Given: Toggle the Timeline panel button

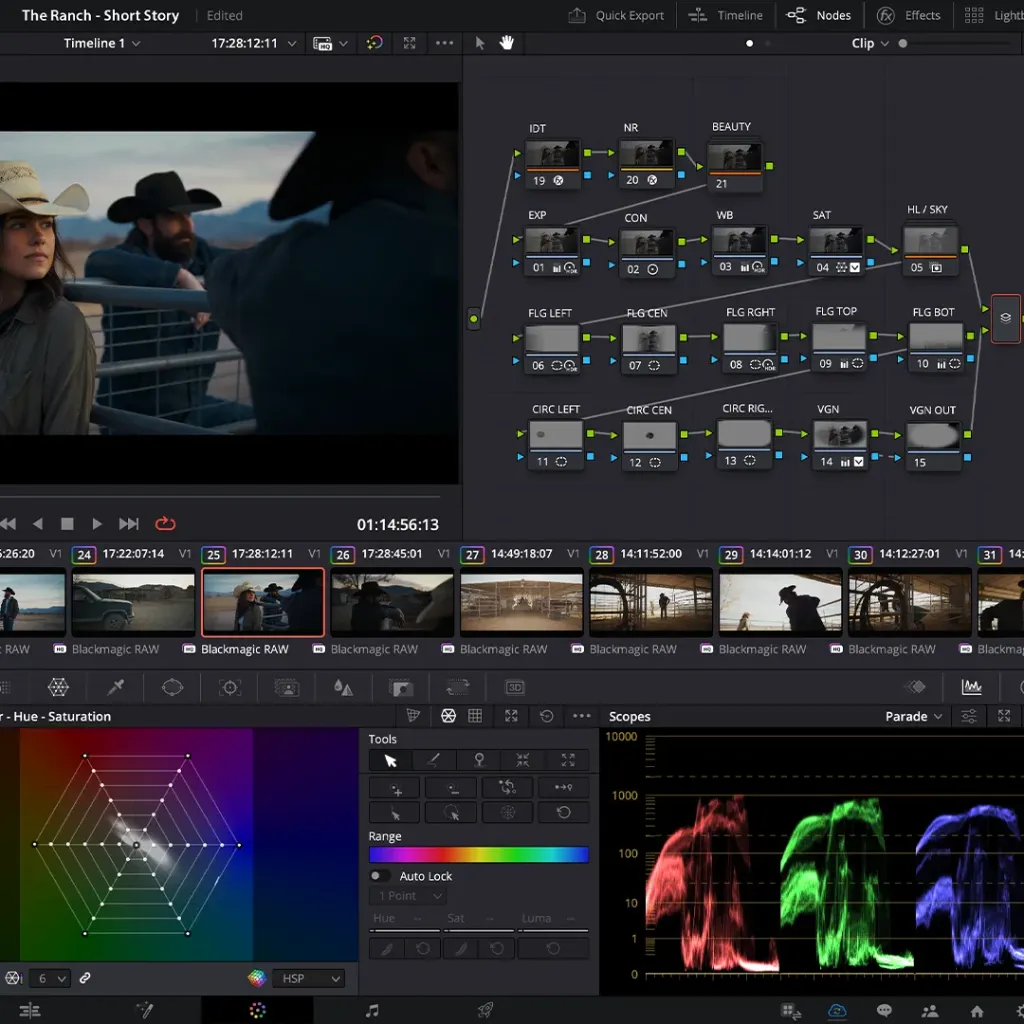Looking at the screenshot, I should (726, 15).
